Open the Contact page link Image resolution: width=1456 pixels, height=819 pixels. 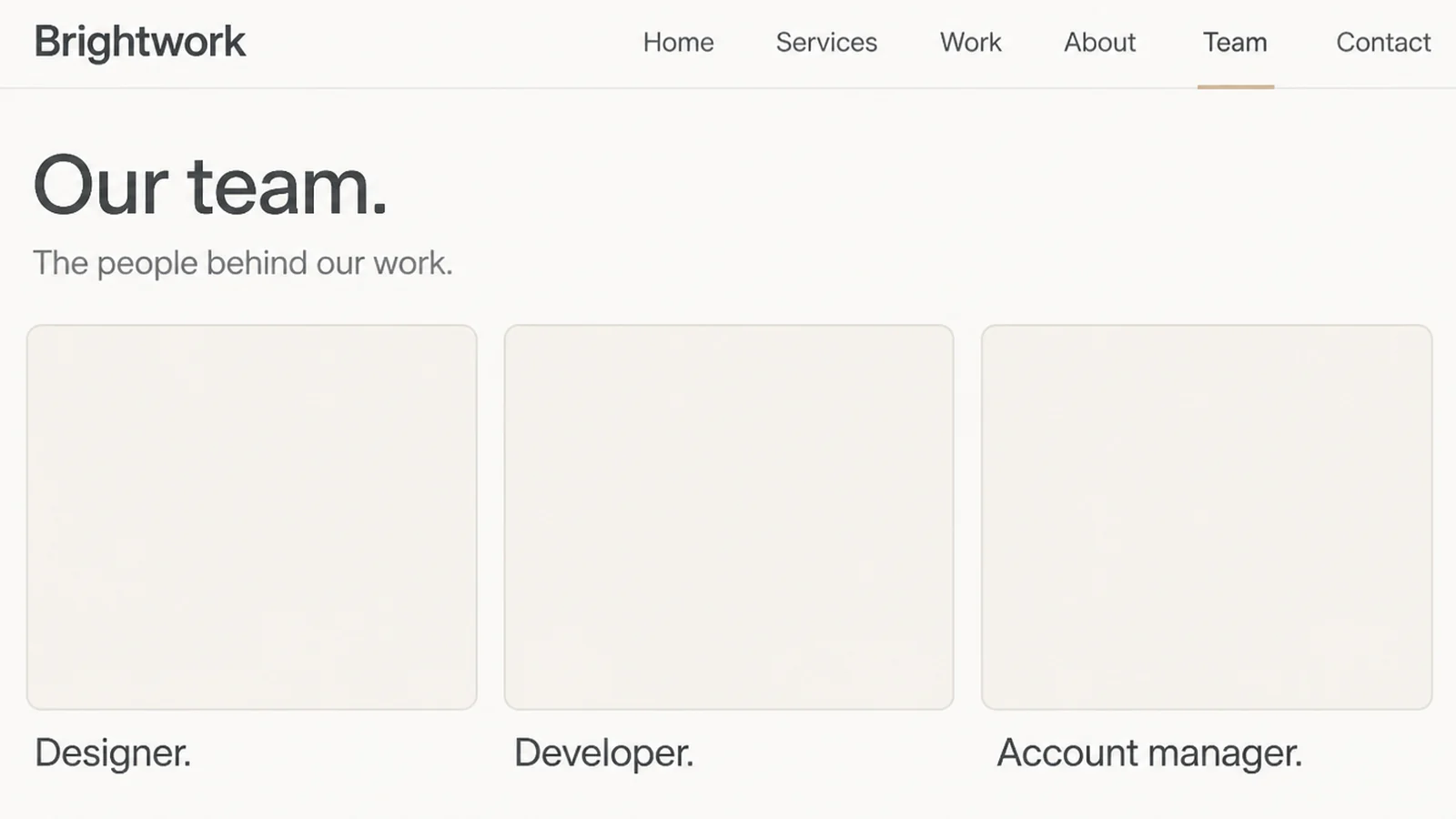(x=1383, y=42)
